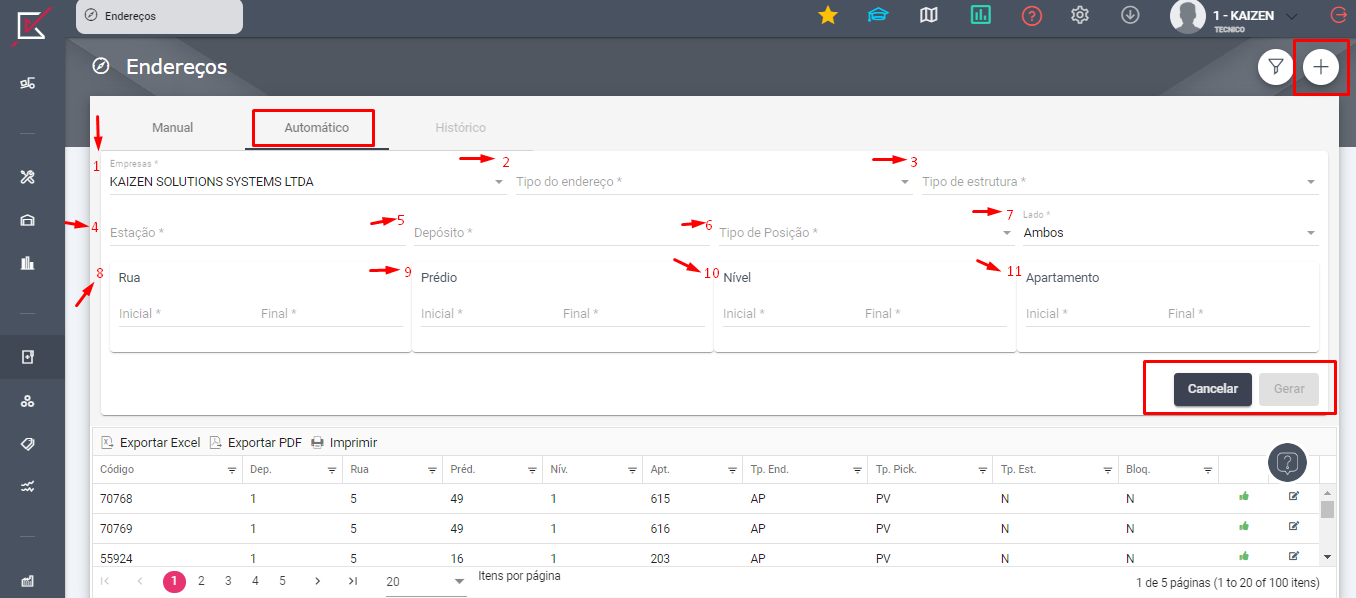
Task: Open the Tipo de estrutura dropdown
Action: pyautogui.click(x=1120, y=182)
